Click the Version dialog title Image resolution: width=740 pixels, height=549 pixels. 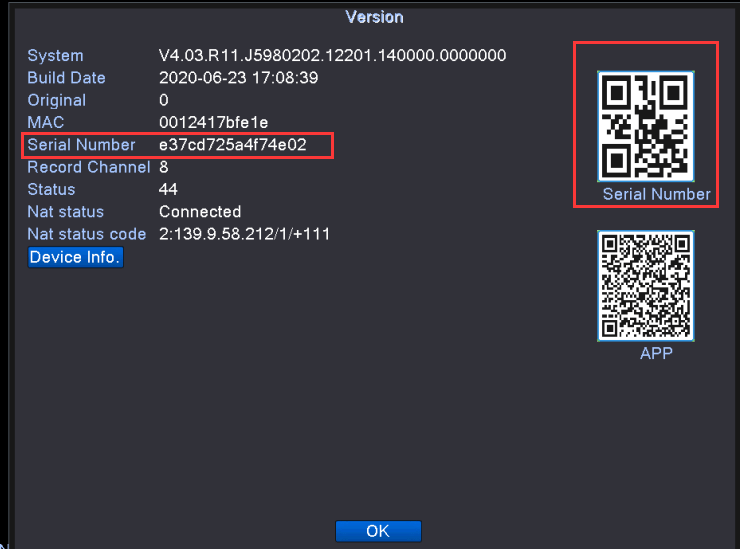pos(374,17)
